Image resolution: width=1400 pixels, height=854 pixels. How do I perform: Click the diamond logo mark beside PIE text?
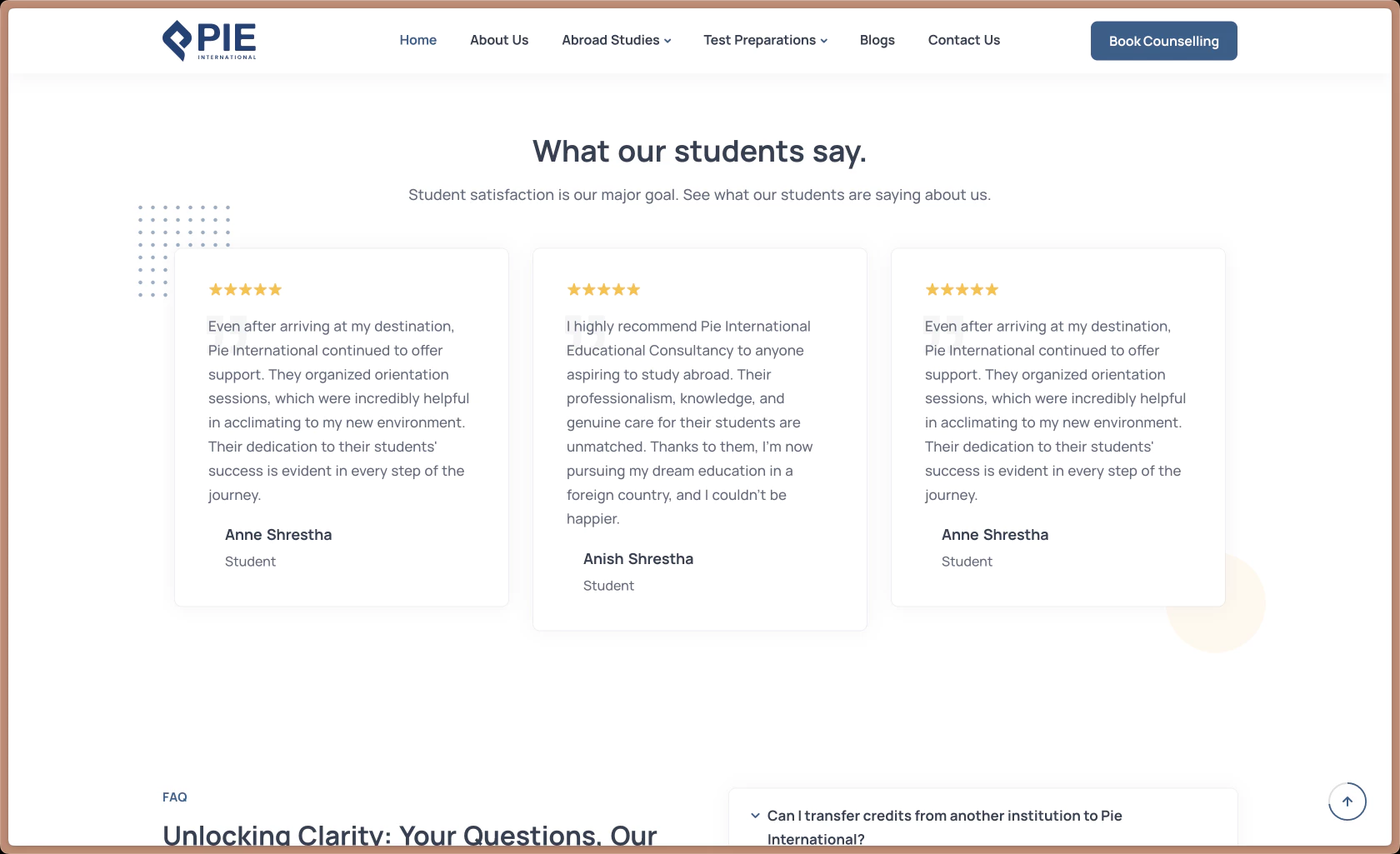[177, 40]
